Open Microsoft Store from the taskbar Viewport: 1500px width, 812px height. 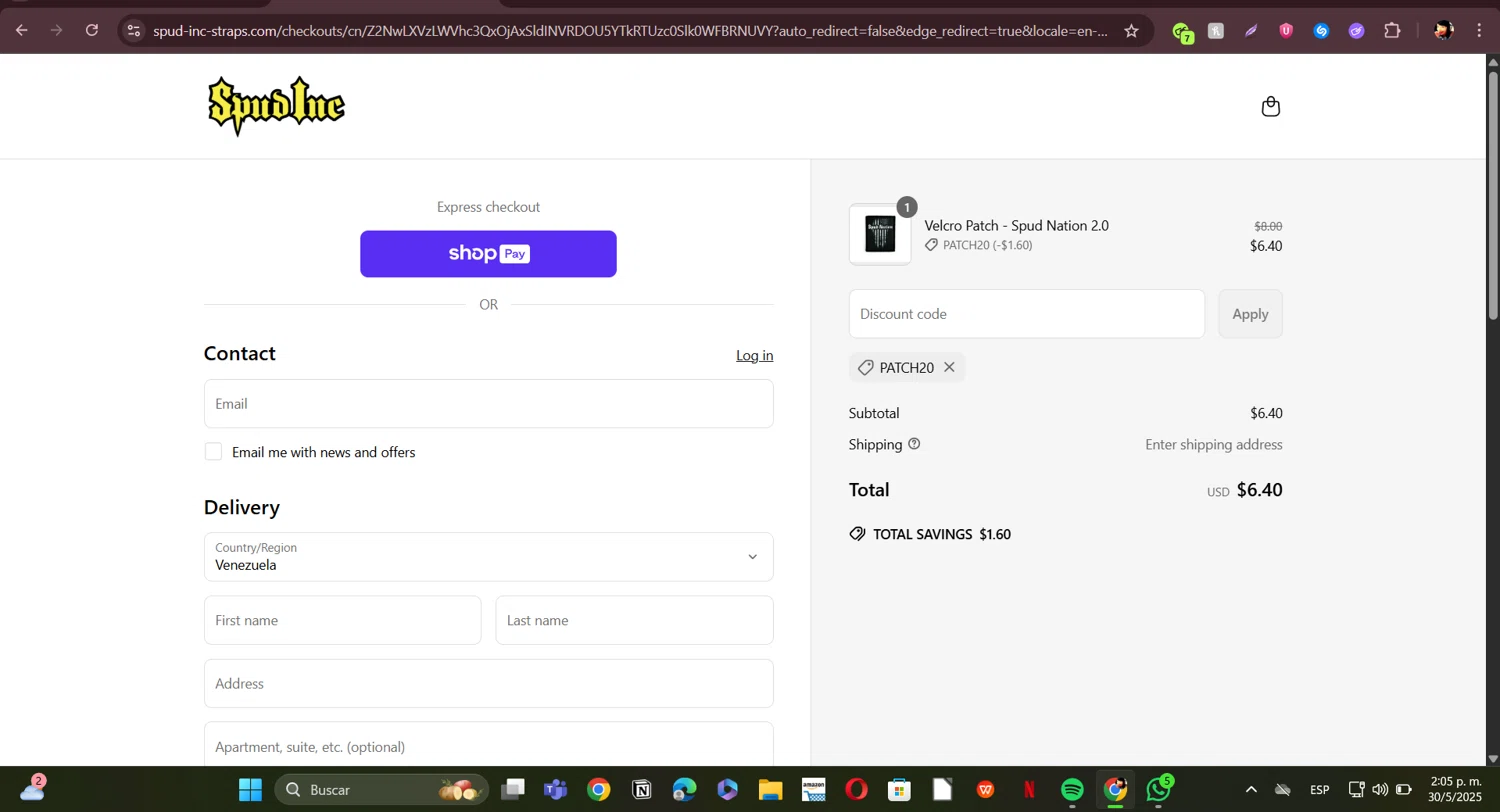click(899, 790)
